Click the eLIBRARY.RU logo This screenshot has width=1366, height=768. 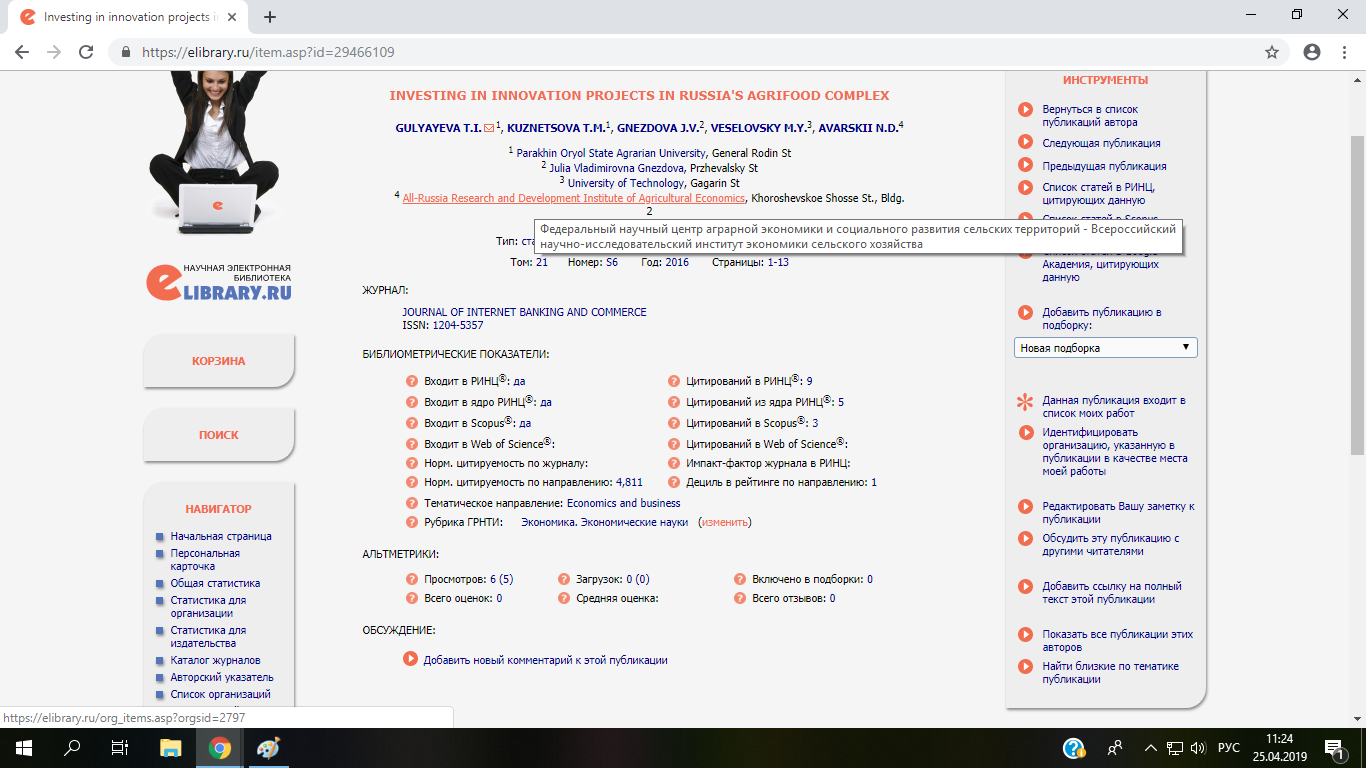click(x=218, y=282)
